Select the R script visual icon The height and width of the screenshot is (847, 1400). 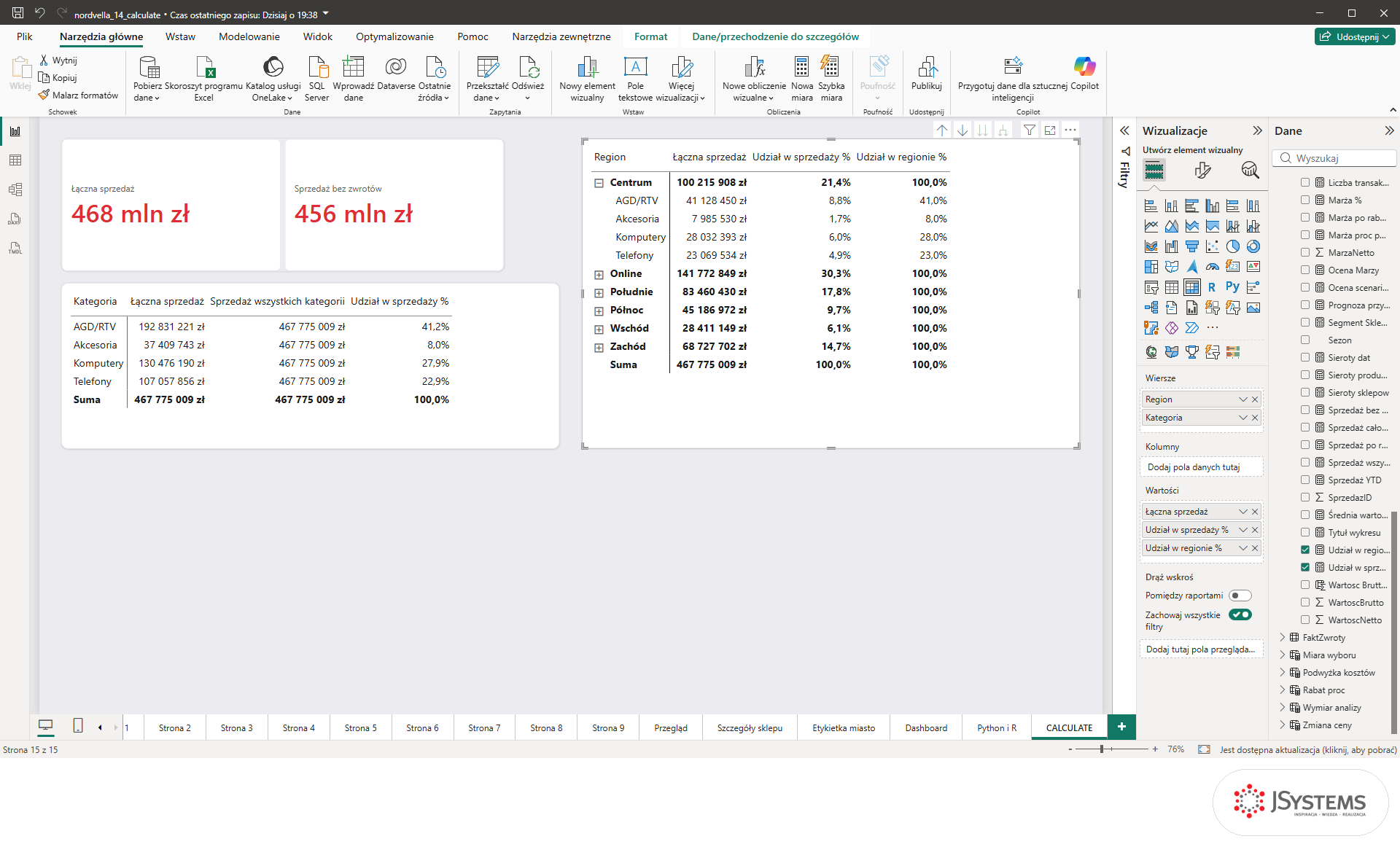(x=1212, y=287)
